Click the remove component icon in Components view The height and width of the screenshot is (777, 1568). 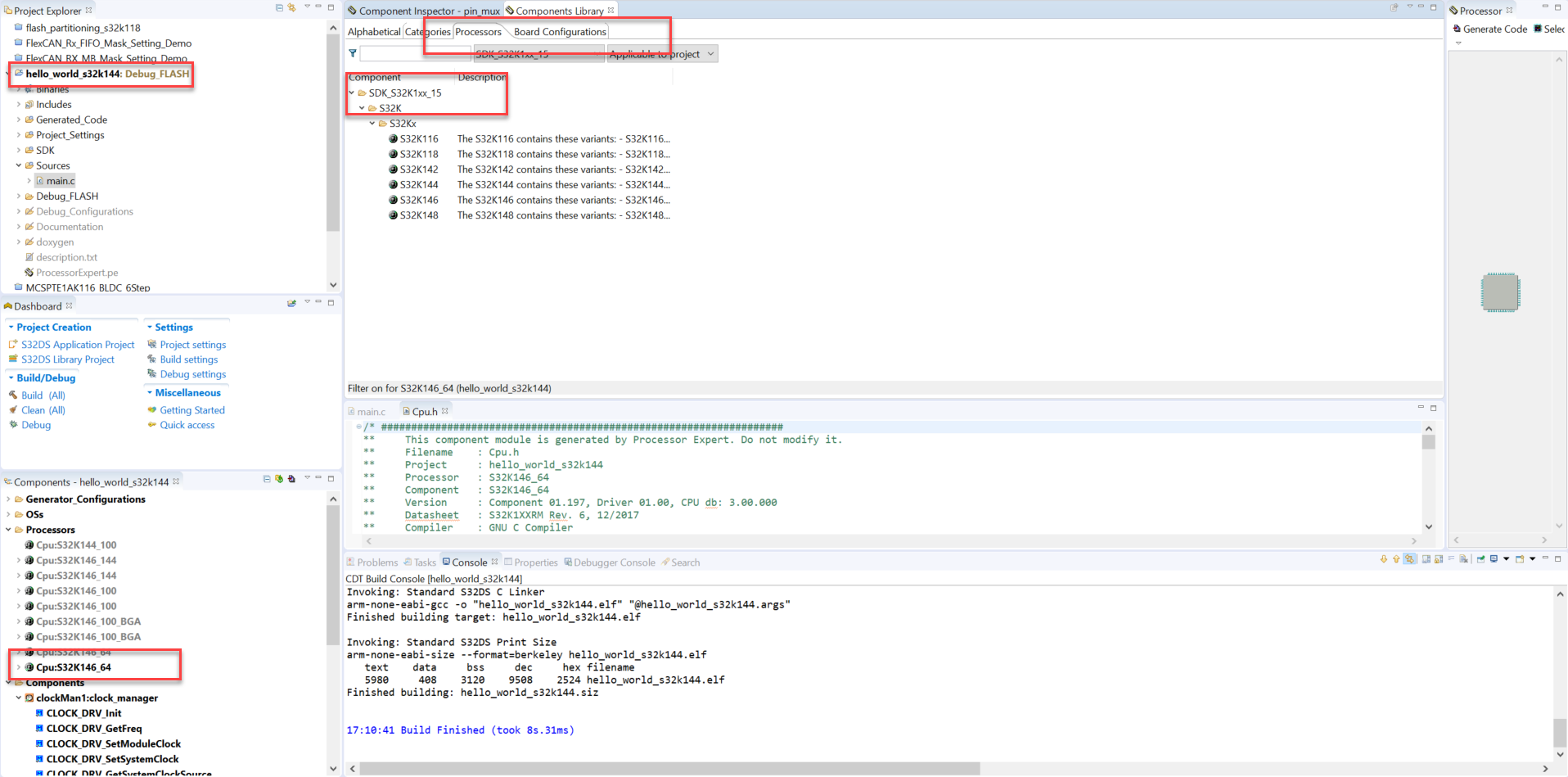pos(291,481)
